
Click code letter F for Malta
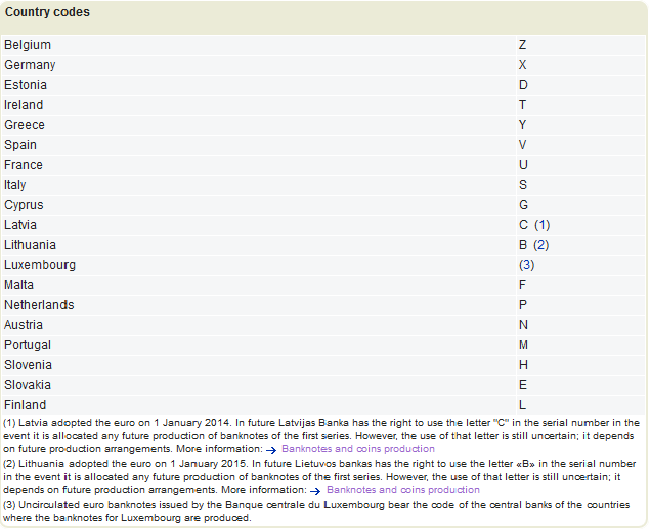pos(522,285)
